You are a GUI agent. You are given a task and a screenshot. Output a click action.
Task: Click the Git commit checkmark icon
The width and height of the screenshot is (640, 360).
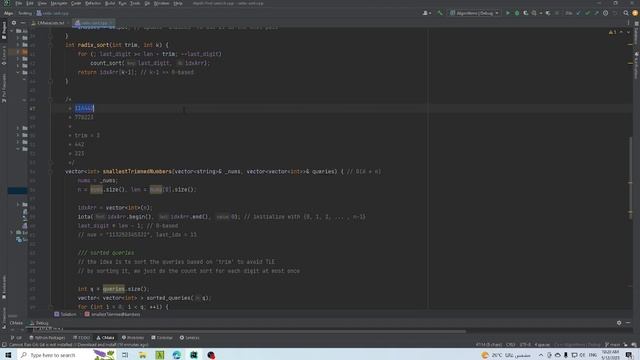pos(587,13)
